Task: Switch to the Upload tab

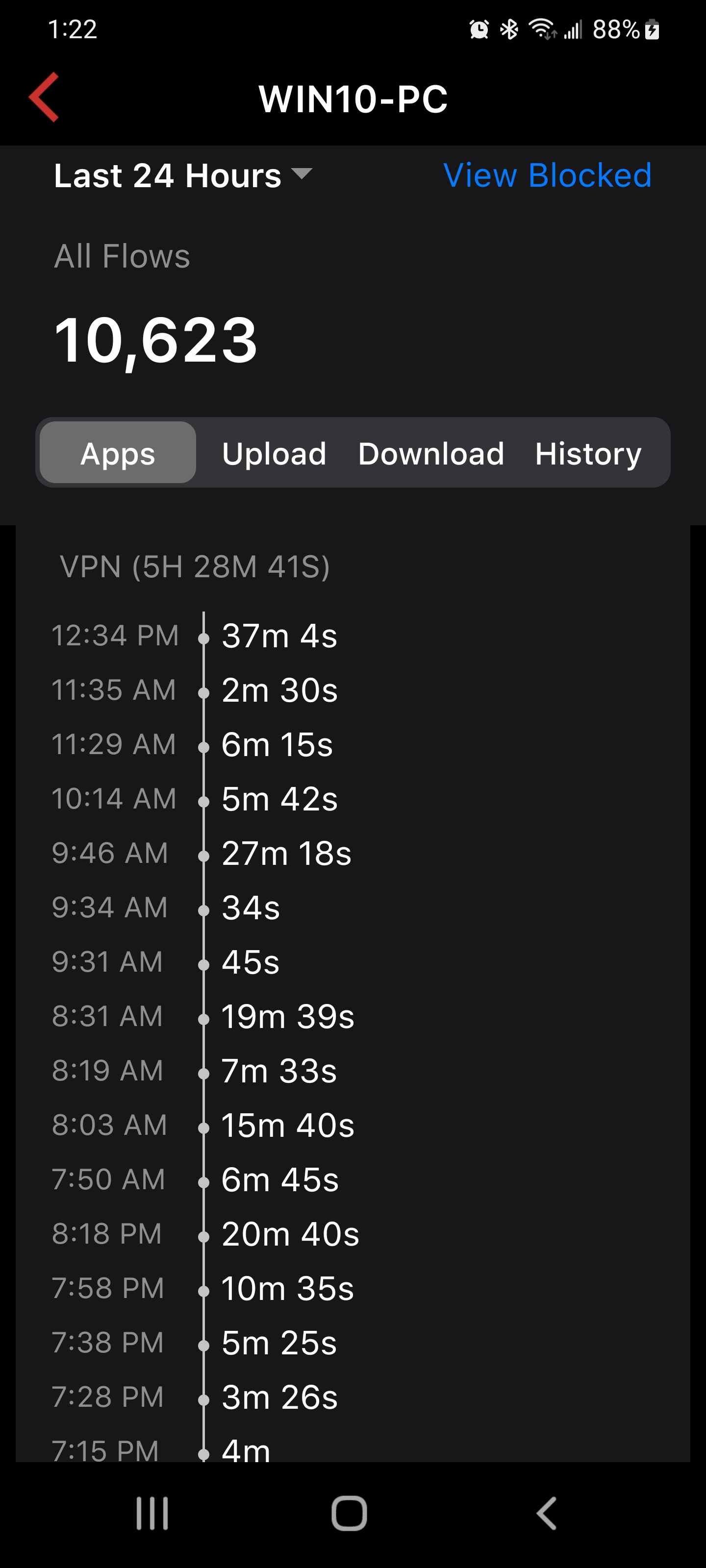Action: 274,453
